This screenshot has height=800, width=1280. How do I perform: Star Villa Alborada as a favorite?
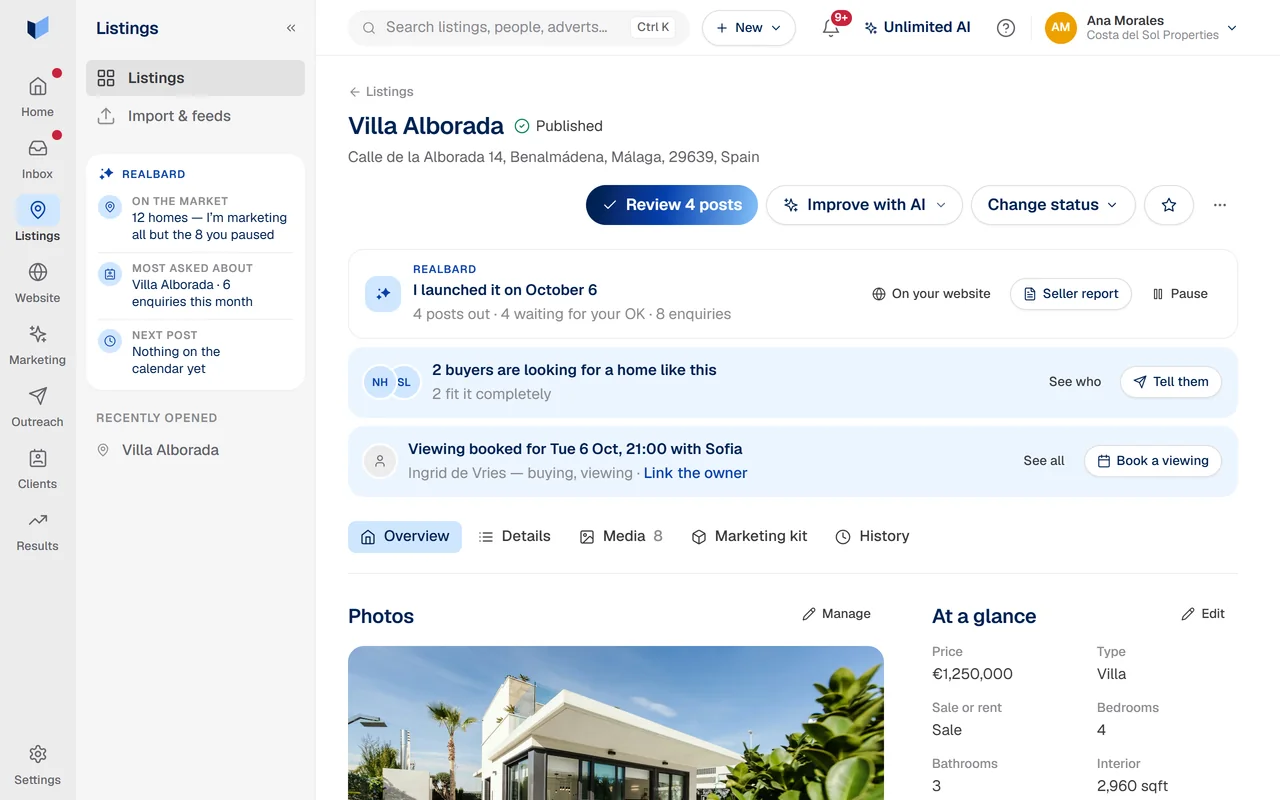pos(1169,205)
